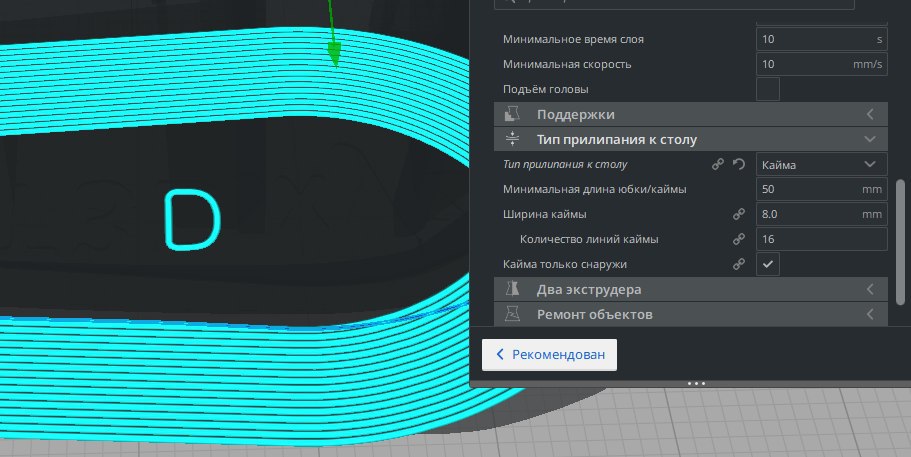Click the Два экструдера section icon
The image size is (911, 457).
(512, 289)
